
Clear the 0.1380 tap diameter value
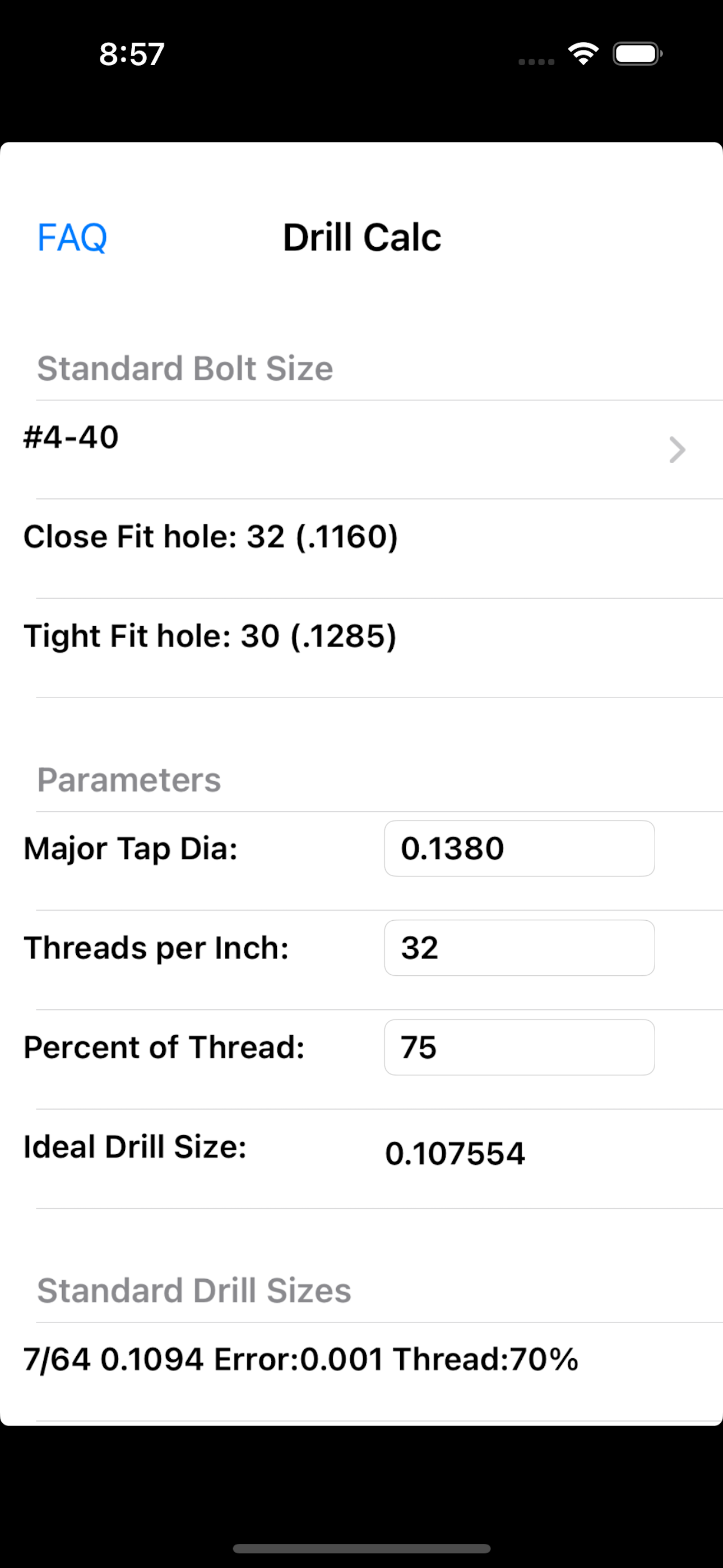click(518, 848)
